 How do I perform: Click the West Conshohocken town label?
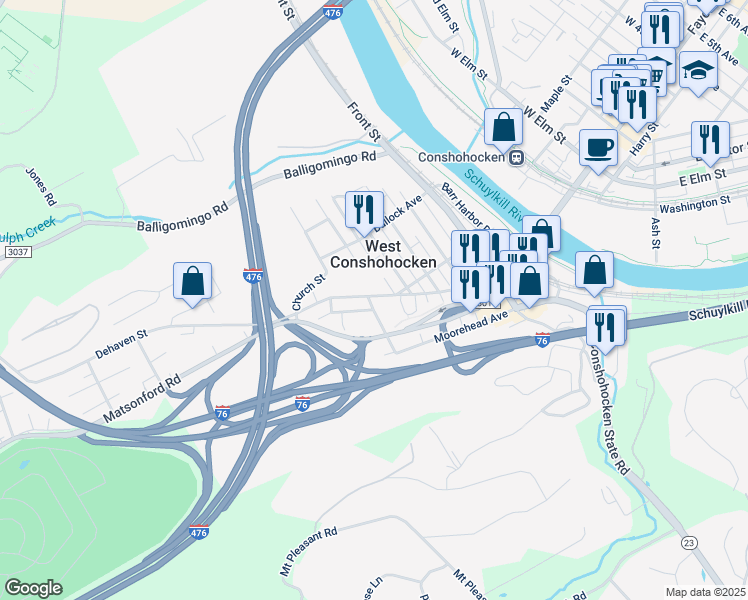pos(383,254)
